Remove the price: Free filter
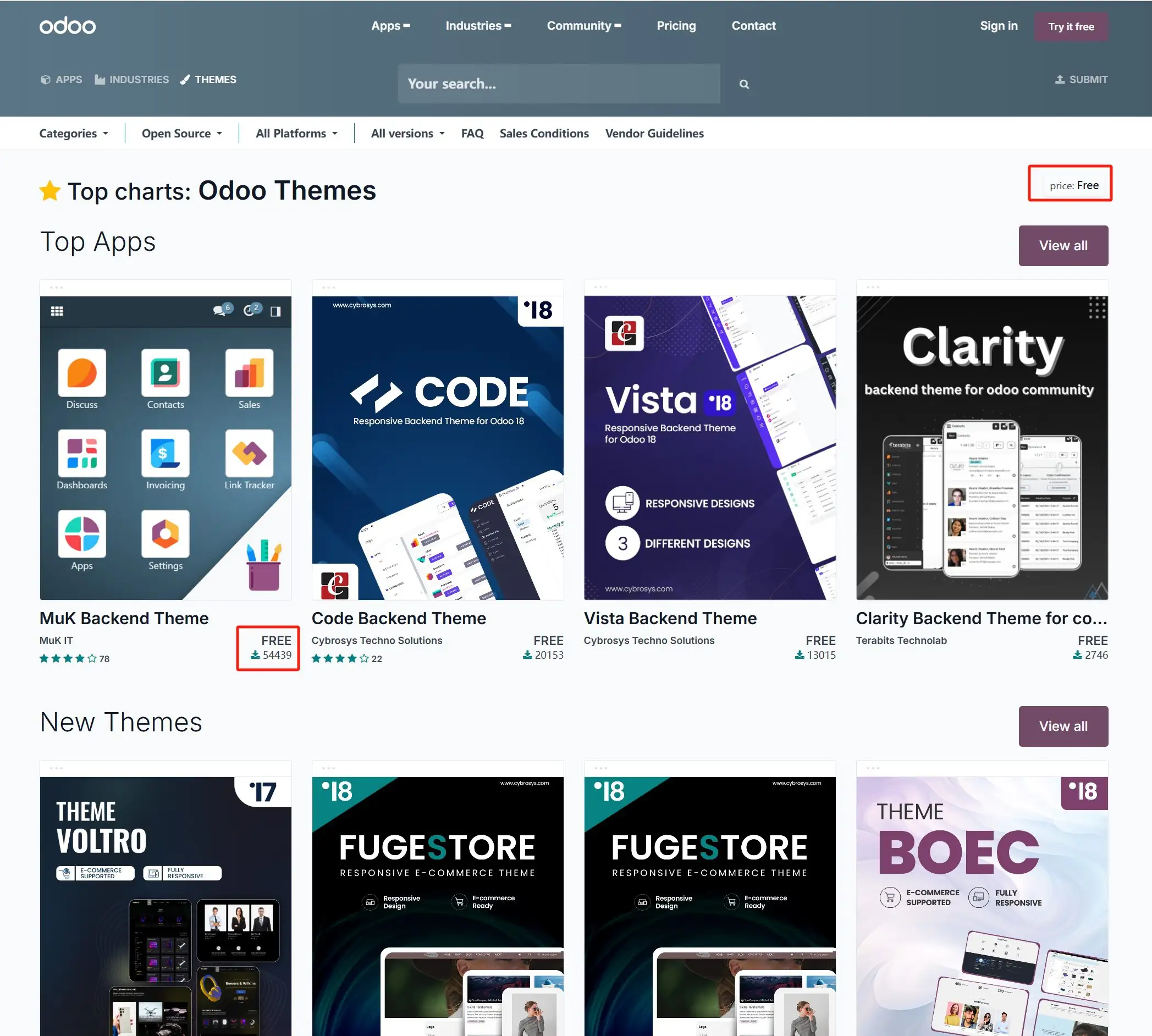Image resolution: width=1152 pixels, height=1036 pixels. (x=1073, y=185)
